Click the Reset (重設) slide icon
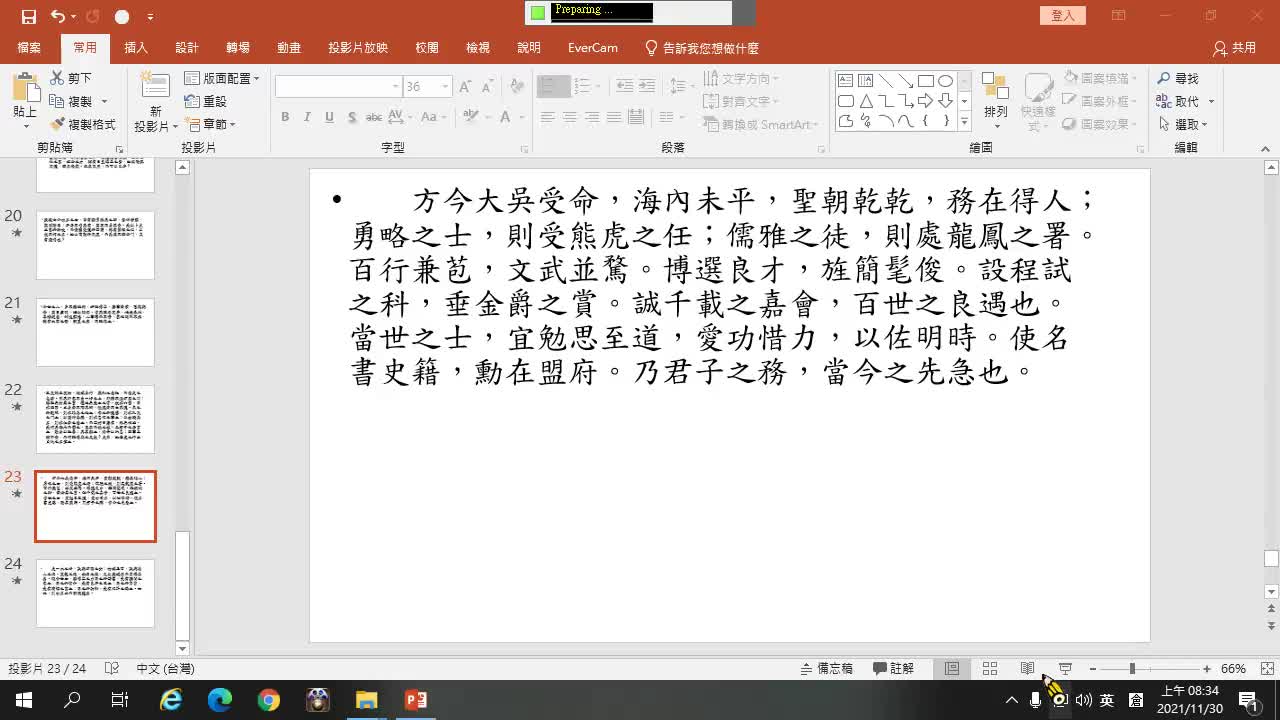The width and height of the screenshot is (1280, 720). [x=192, y=101]
